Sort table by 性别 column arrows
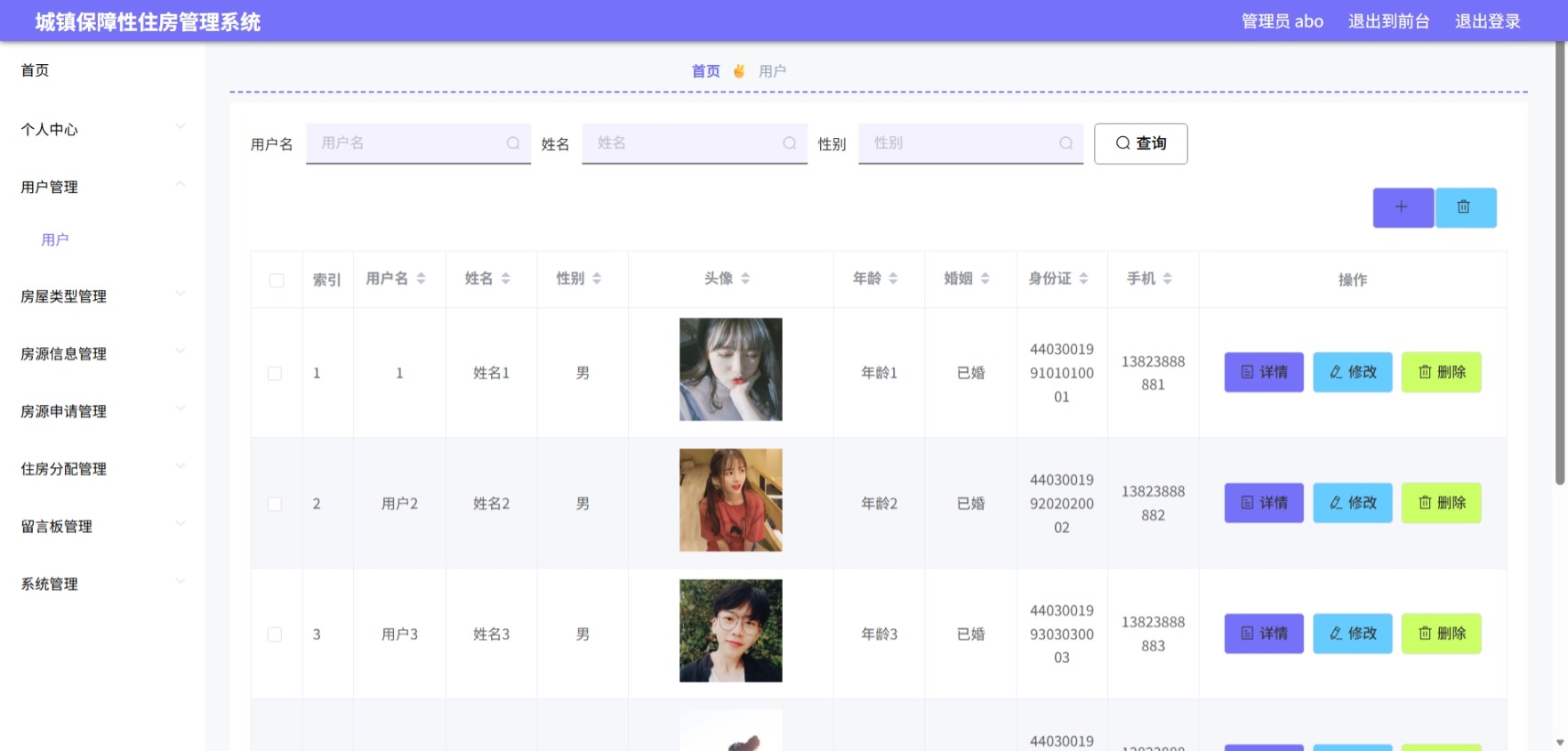Viewport: 1568px width, 751px height. pos(597,279)
